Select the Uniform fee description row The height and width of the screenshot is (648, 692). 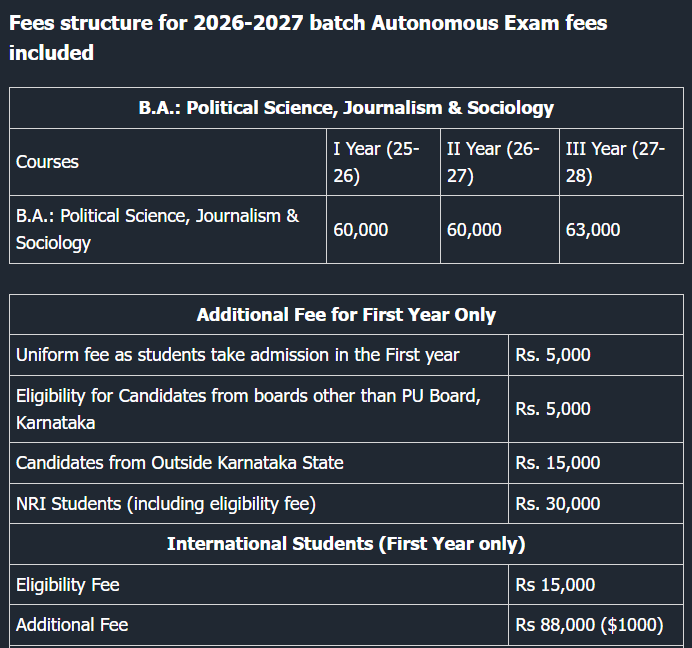(x=238, y=355)
